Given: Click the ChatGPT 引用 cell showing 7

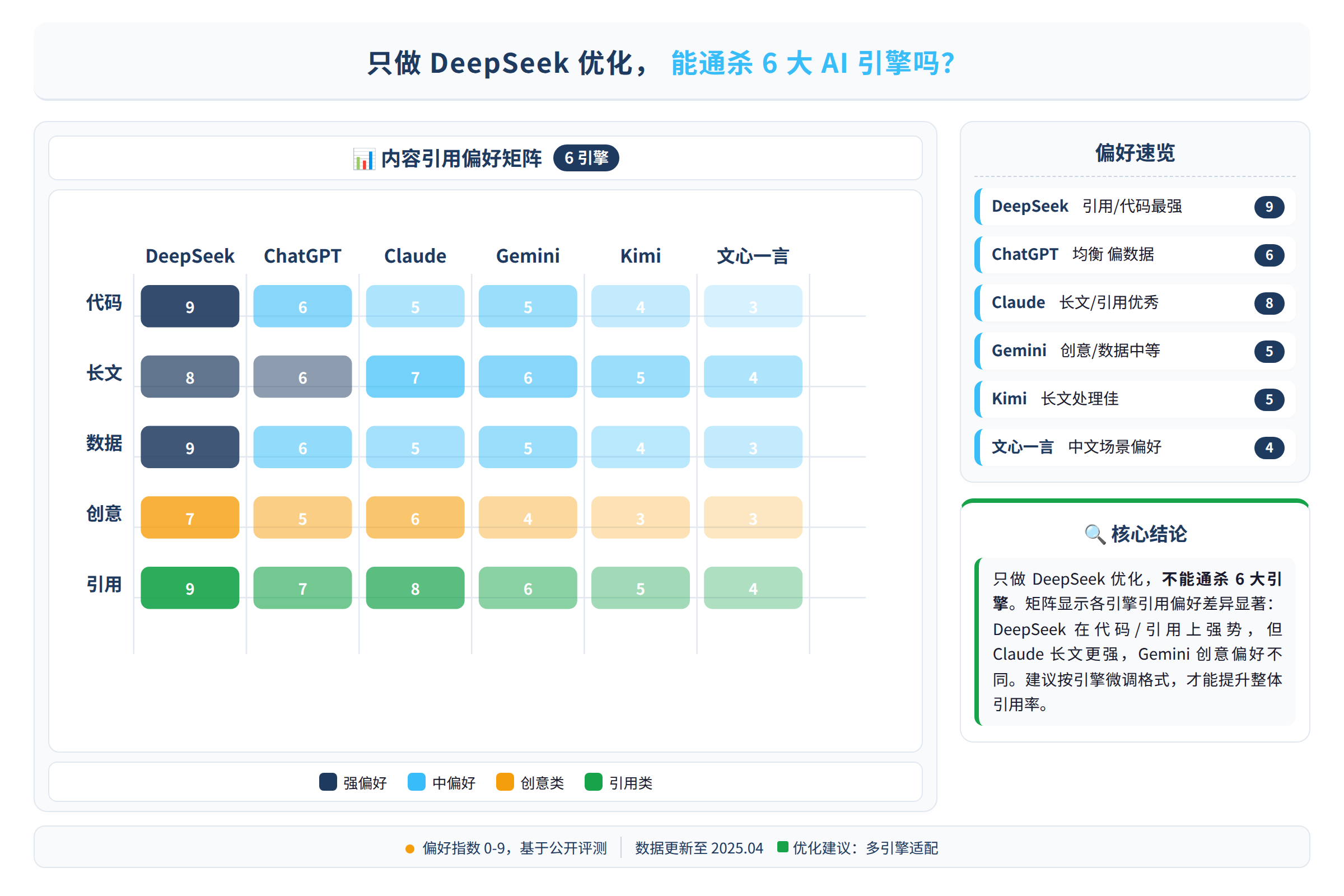Looking at the screenshot, I should click(302, 588).
